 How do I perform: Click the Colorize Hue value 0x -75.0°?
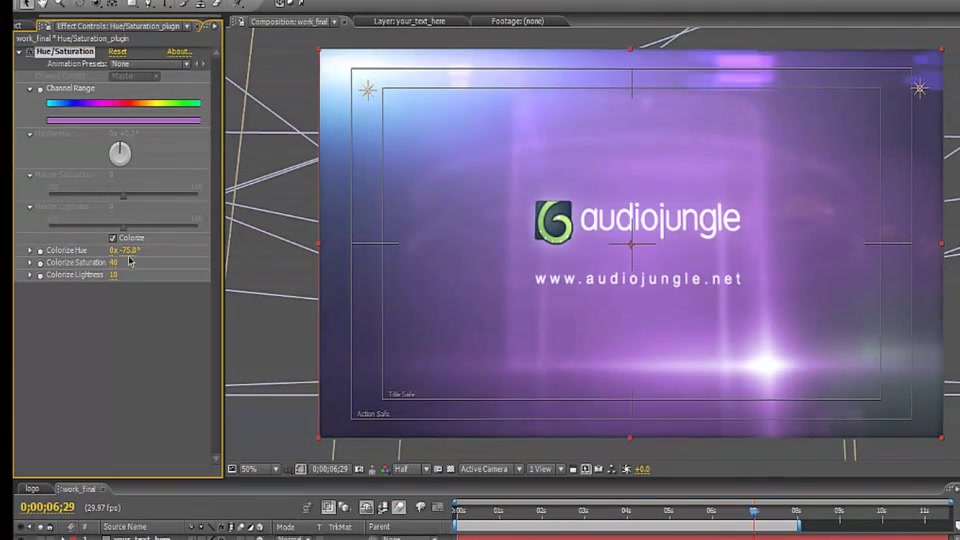125,250
